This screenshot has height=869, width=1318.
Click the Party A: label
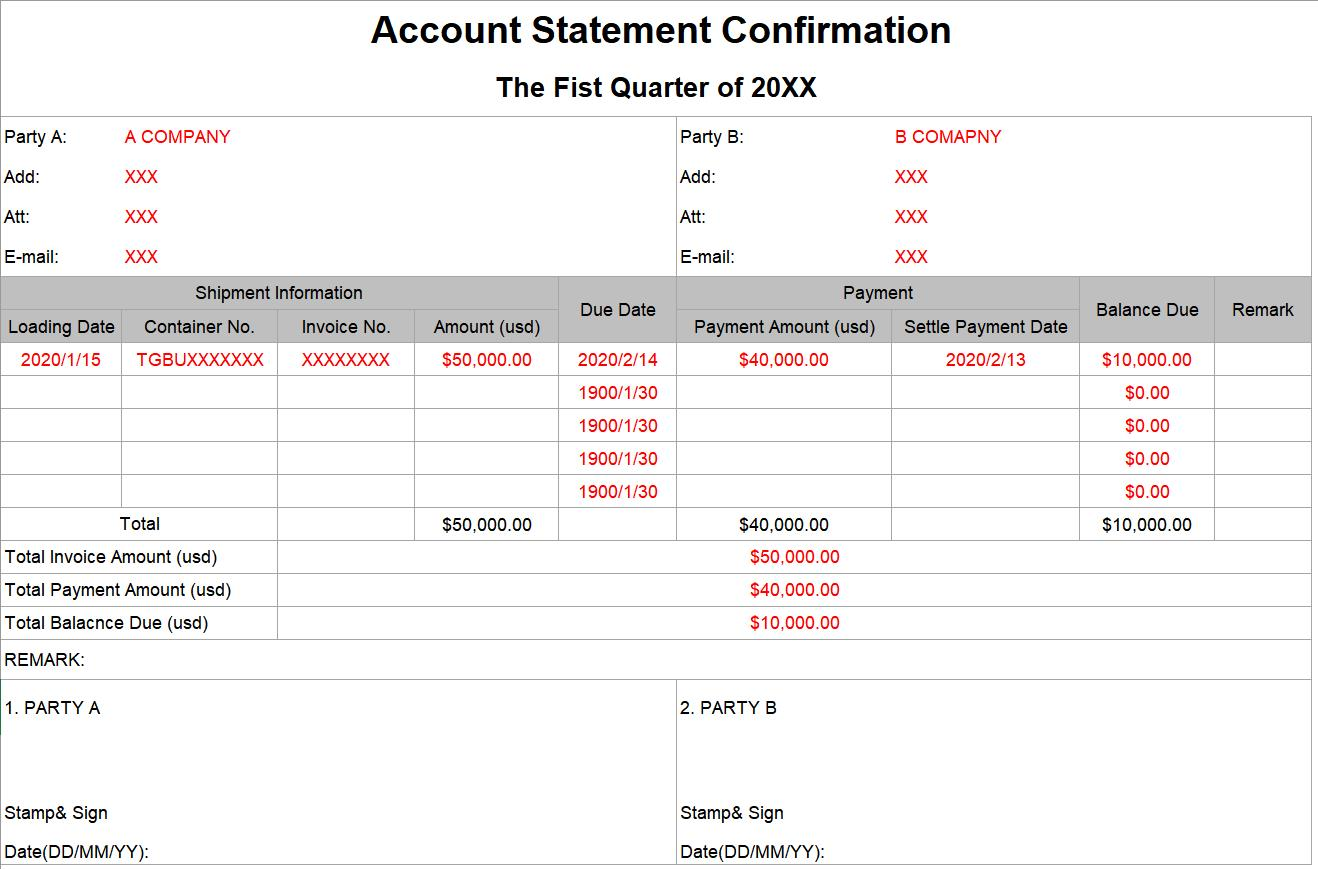(x=35, y=137)
